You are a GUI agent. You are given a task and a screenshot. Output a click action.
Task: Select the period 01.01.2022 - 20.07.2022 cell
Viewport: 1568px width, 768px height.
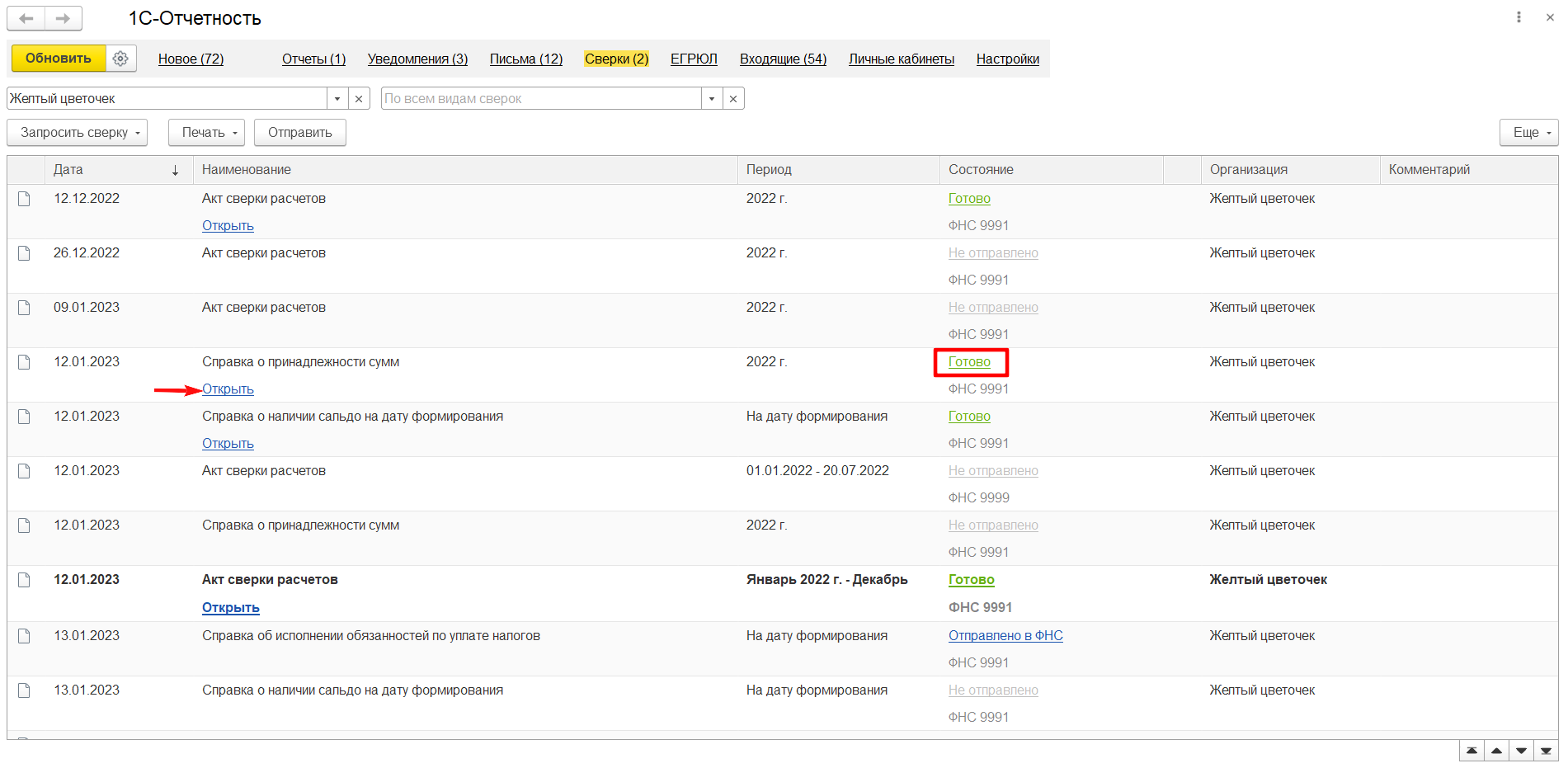pos(817,471)
